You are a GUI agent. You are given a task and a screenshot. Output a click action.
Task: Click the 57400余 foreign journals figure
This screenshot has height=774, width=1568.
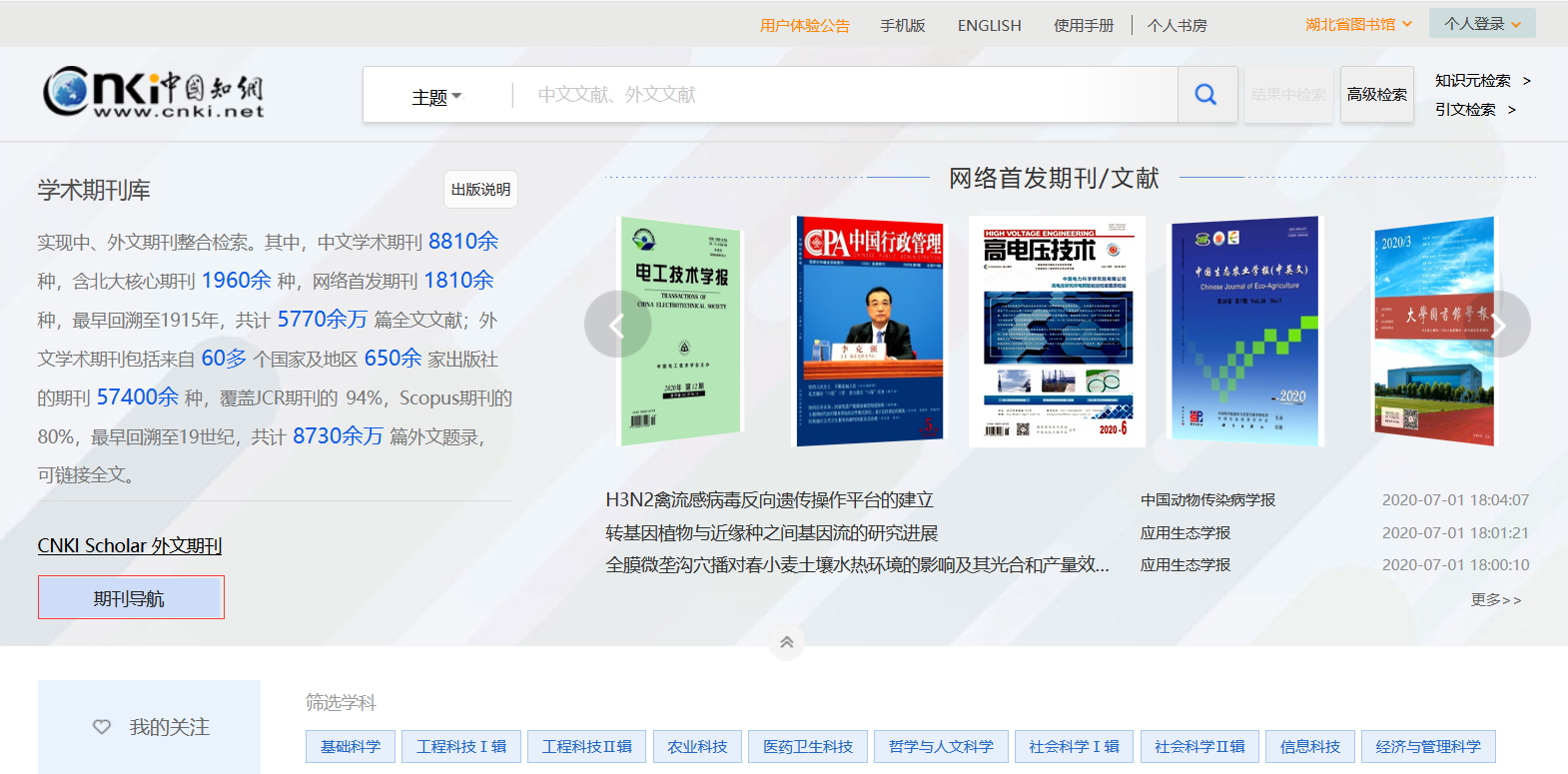[138, 397]
